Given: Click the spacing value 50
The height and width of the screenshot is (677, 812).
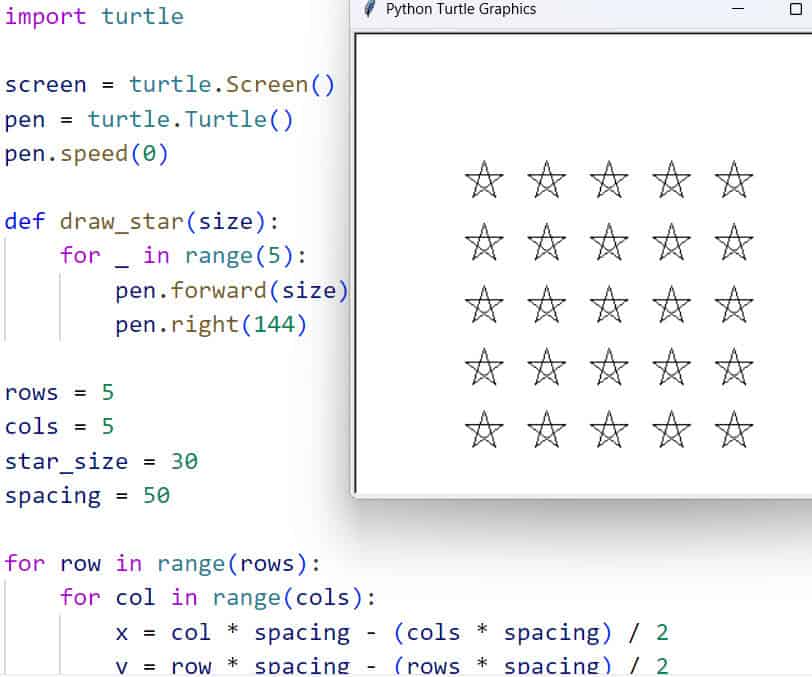Looking at the screenshot, I should click(156, 496).
